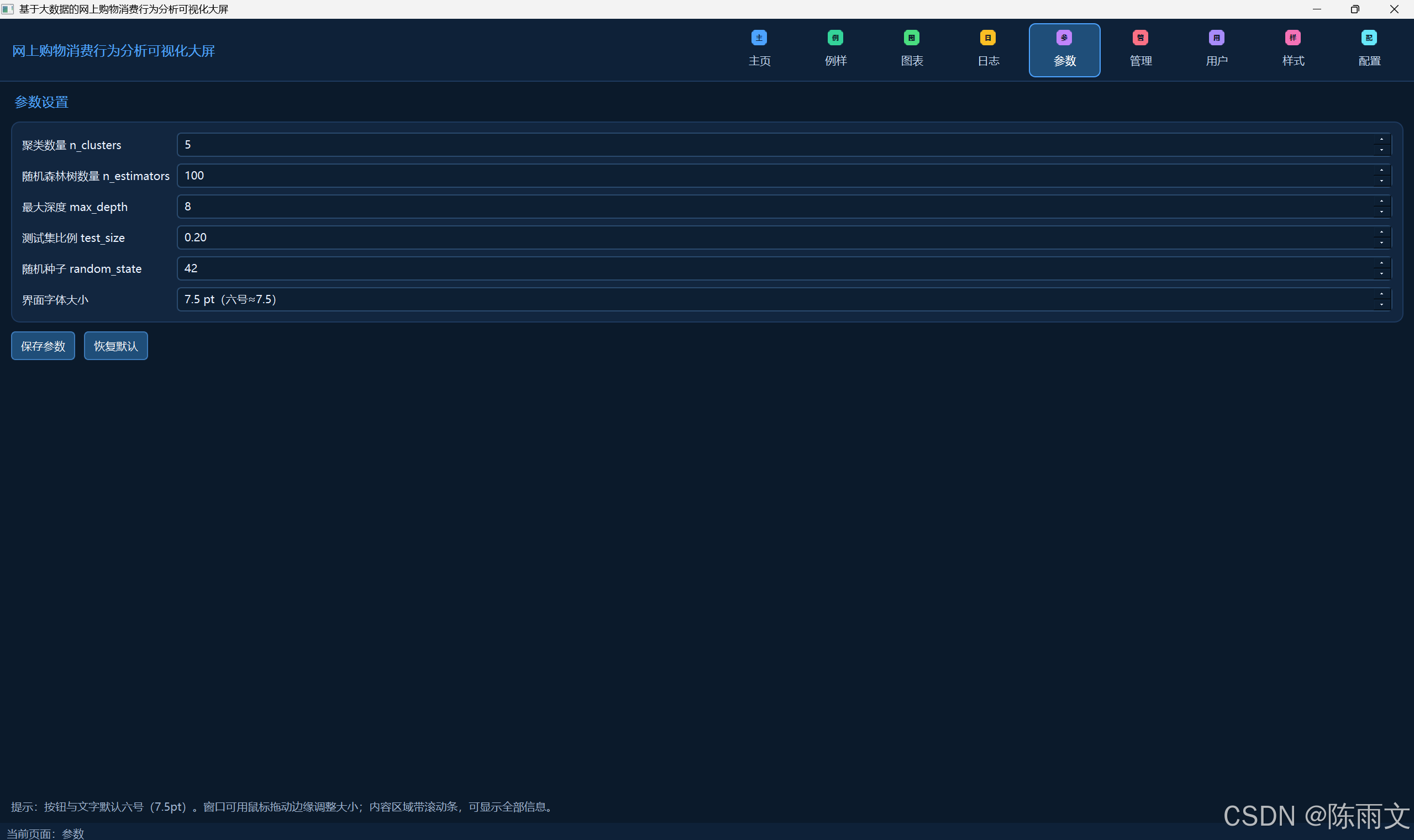The height and width of the screenshot is (840, 1414).
Task: Decrease test_size with the down arrow
Action: [x=1381, y=243]
